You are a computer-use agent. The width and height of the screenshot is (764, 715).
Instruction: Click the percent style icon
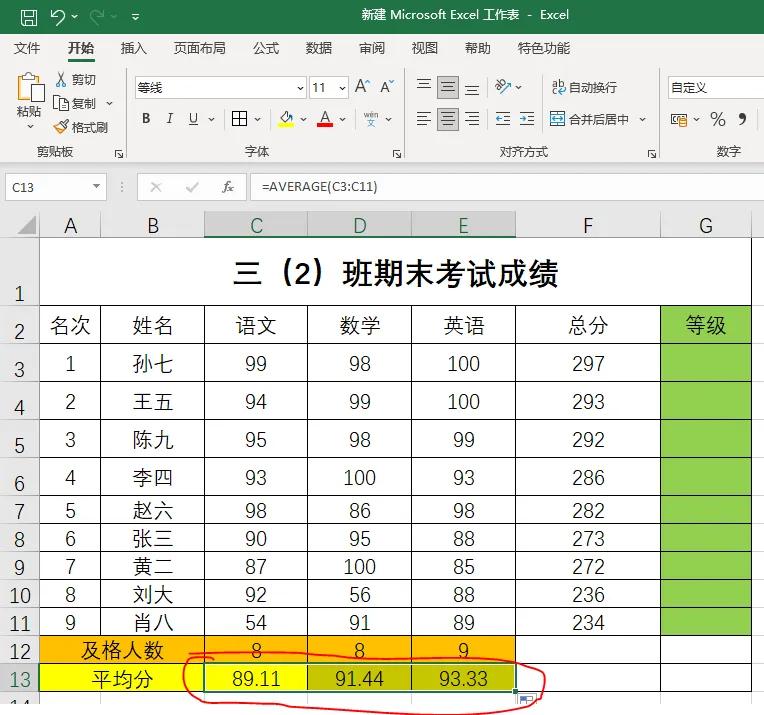tap(718, 119)
